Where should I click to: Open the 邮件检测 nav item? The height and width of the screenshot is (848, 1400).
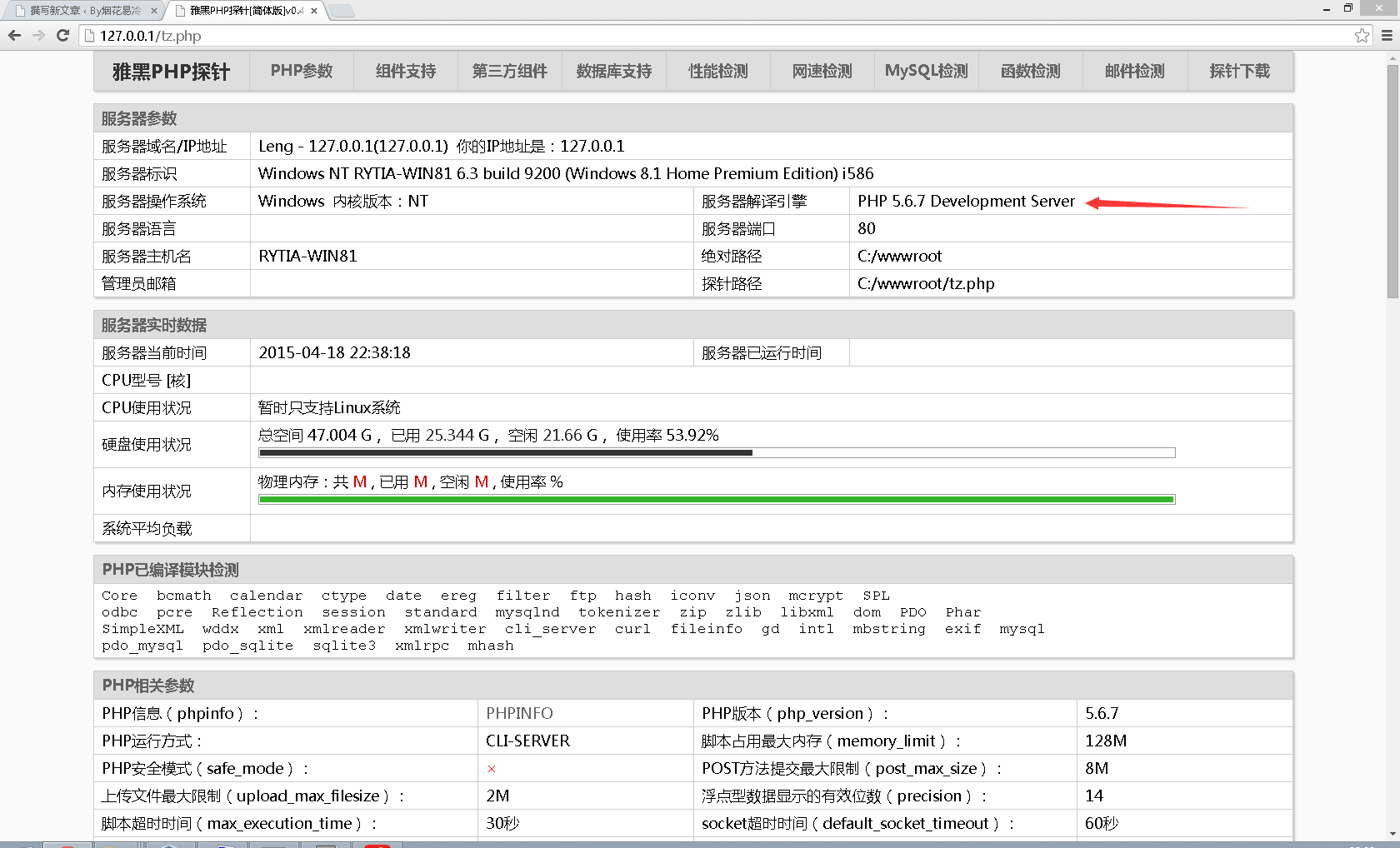tap(1135, 72)
